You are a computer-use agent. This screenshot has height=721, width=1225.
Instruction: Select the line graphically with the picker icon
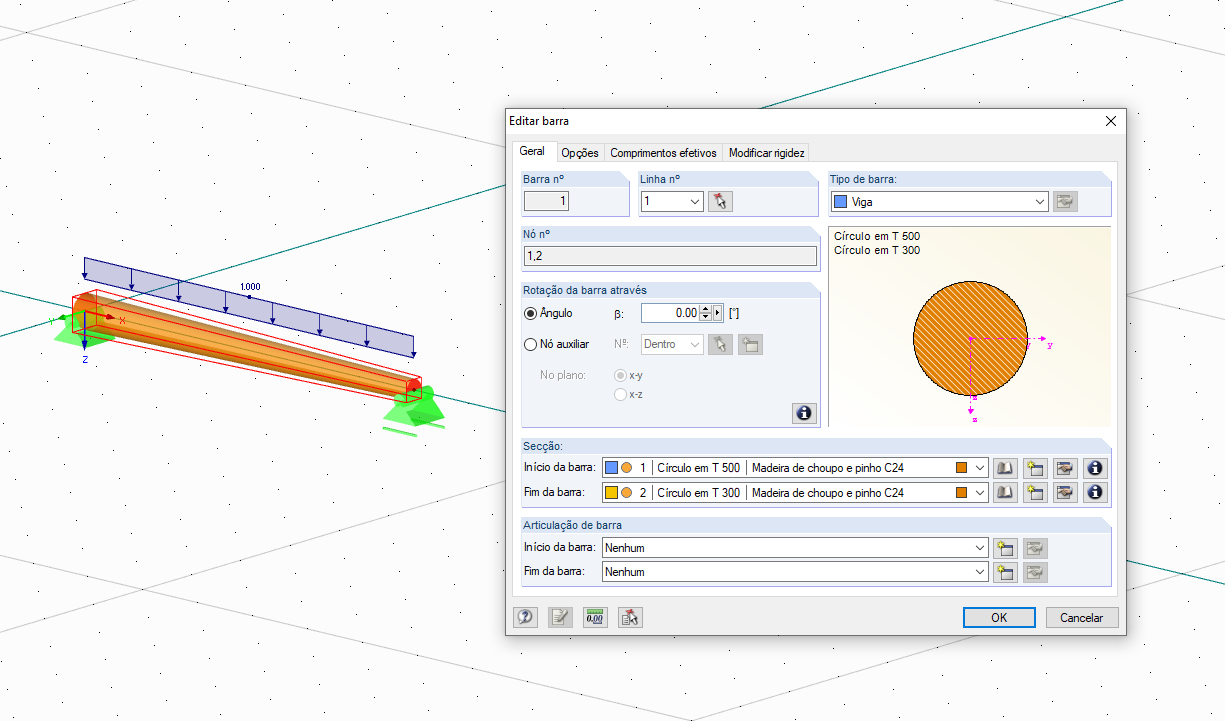click(721, 200)
